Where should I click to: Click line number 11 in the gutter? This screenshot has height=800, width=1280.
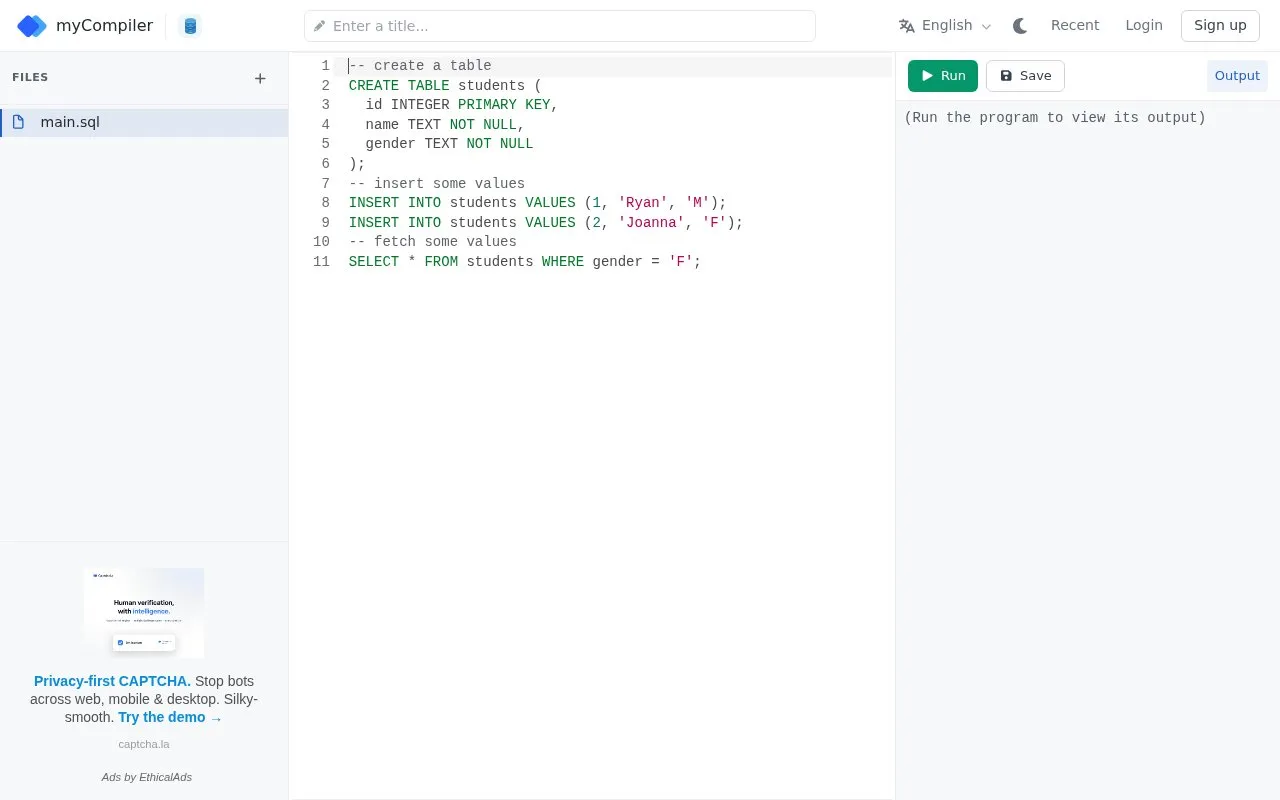[x=321, y=262]
